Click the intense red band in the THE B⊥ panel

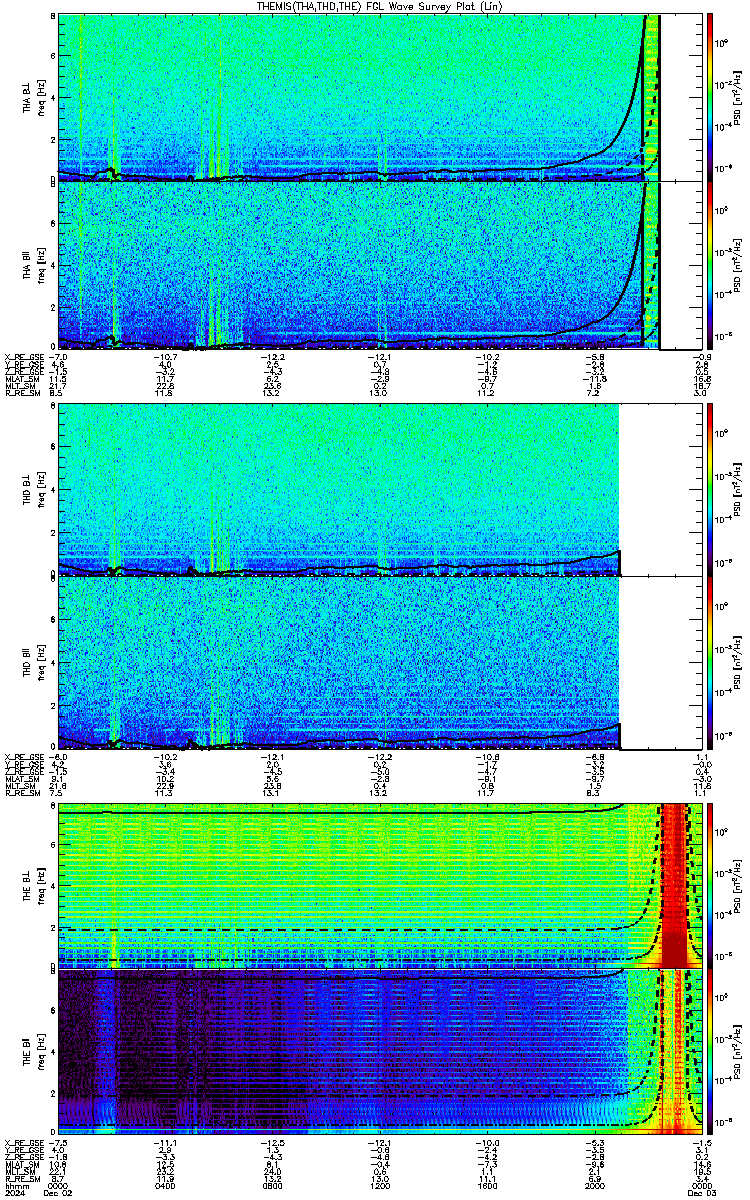[677, 885]
